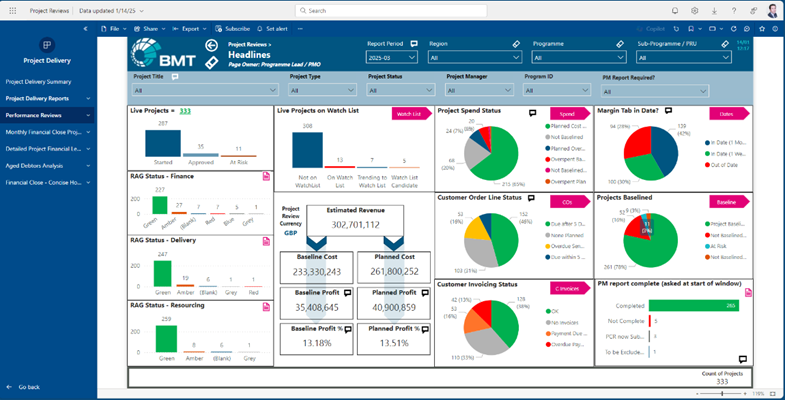Click the document icon in RAG Status - Finance
Viewport: 785px width, 400px height.
266,176
